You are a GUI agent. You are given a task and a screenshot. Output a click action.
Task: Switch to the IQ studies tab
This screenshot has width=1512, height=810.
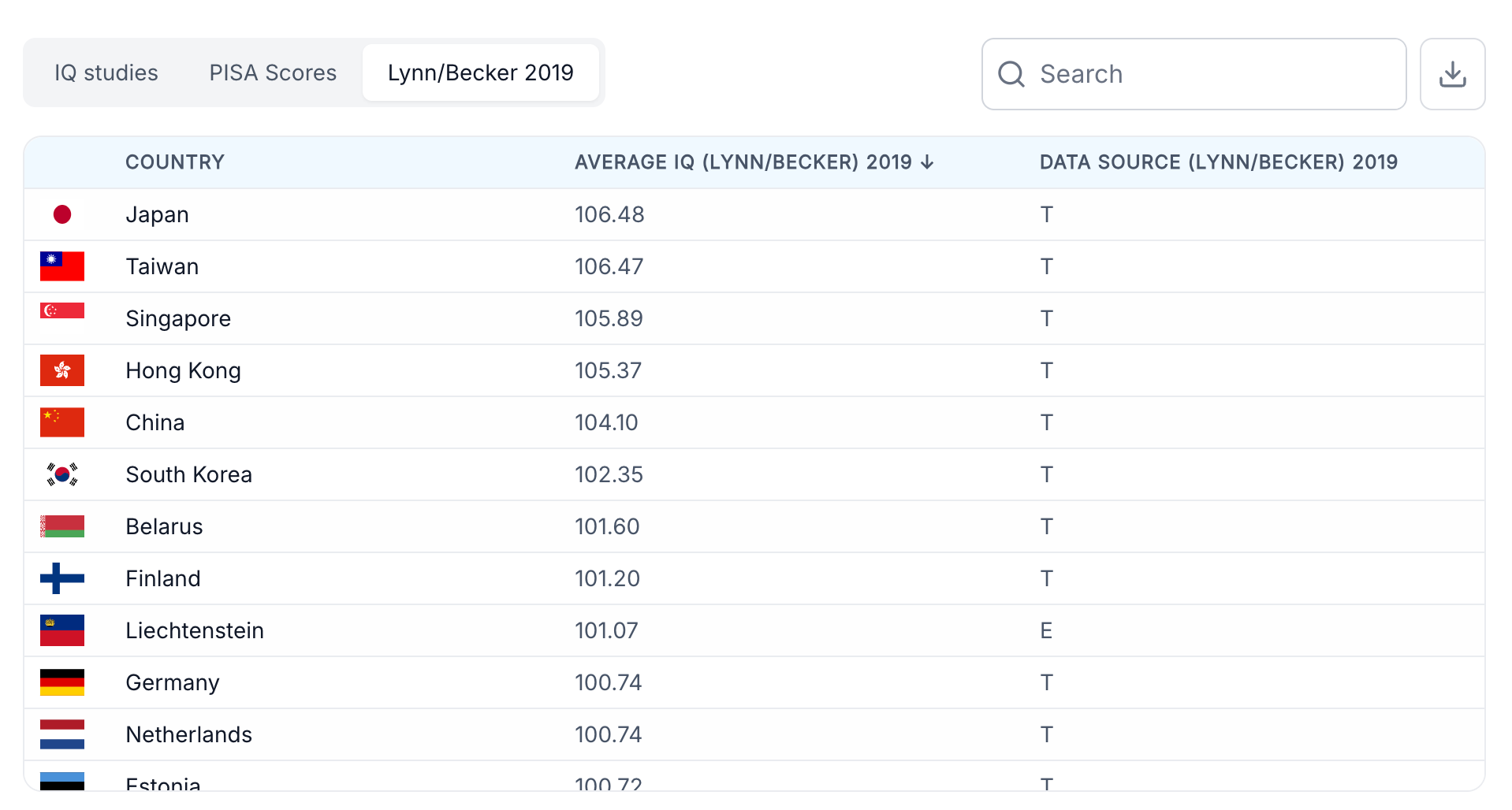(x=106, y=72)
